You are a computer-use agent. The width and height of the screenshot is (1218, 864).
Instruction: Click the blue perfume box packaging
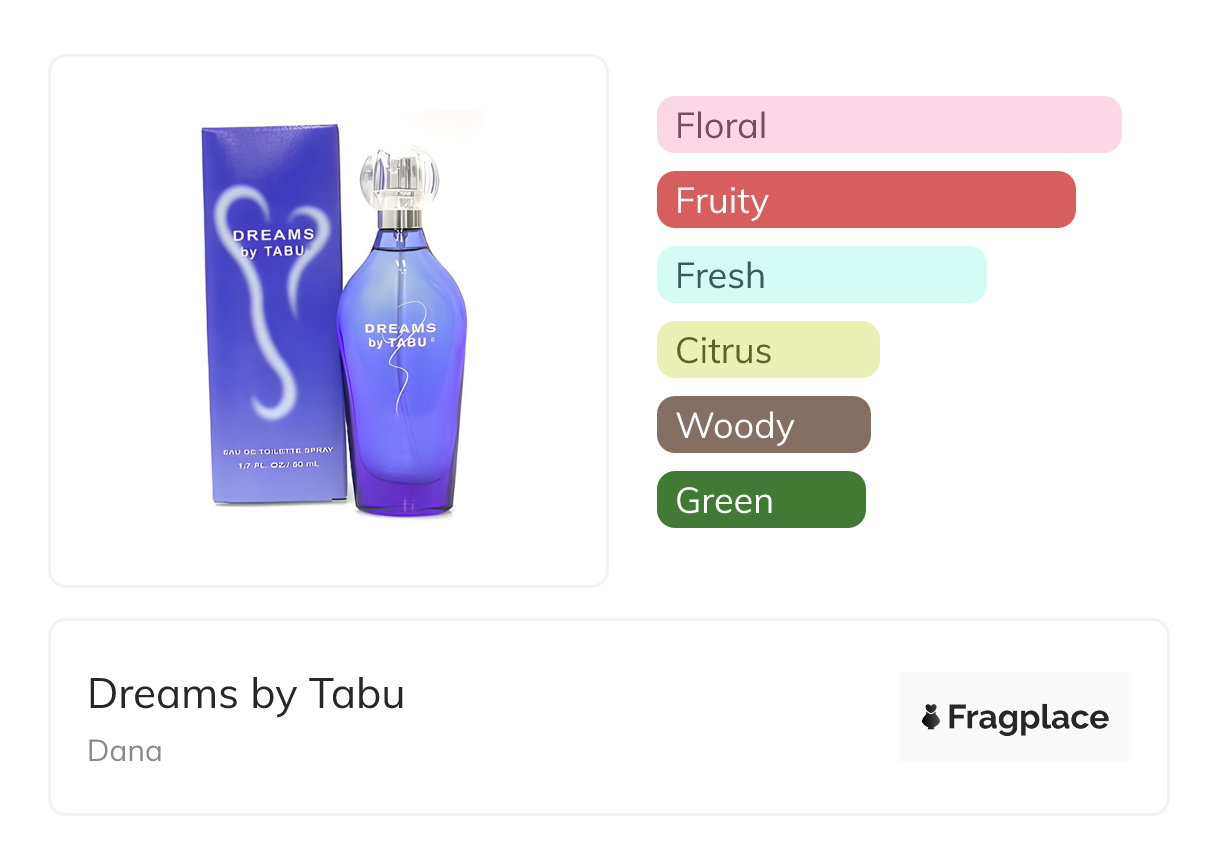pyautogui.click(x=272, y=380)
